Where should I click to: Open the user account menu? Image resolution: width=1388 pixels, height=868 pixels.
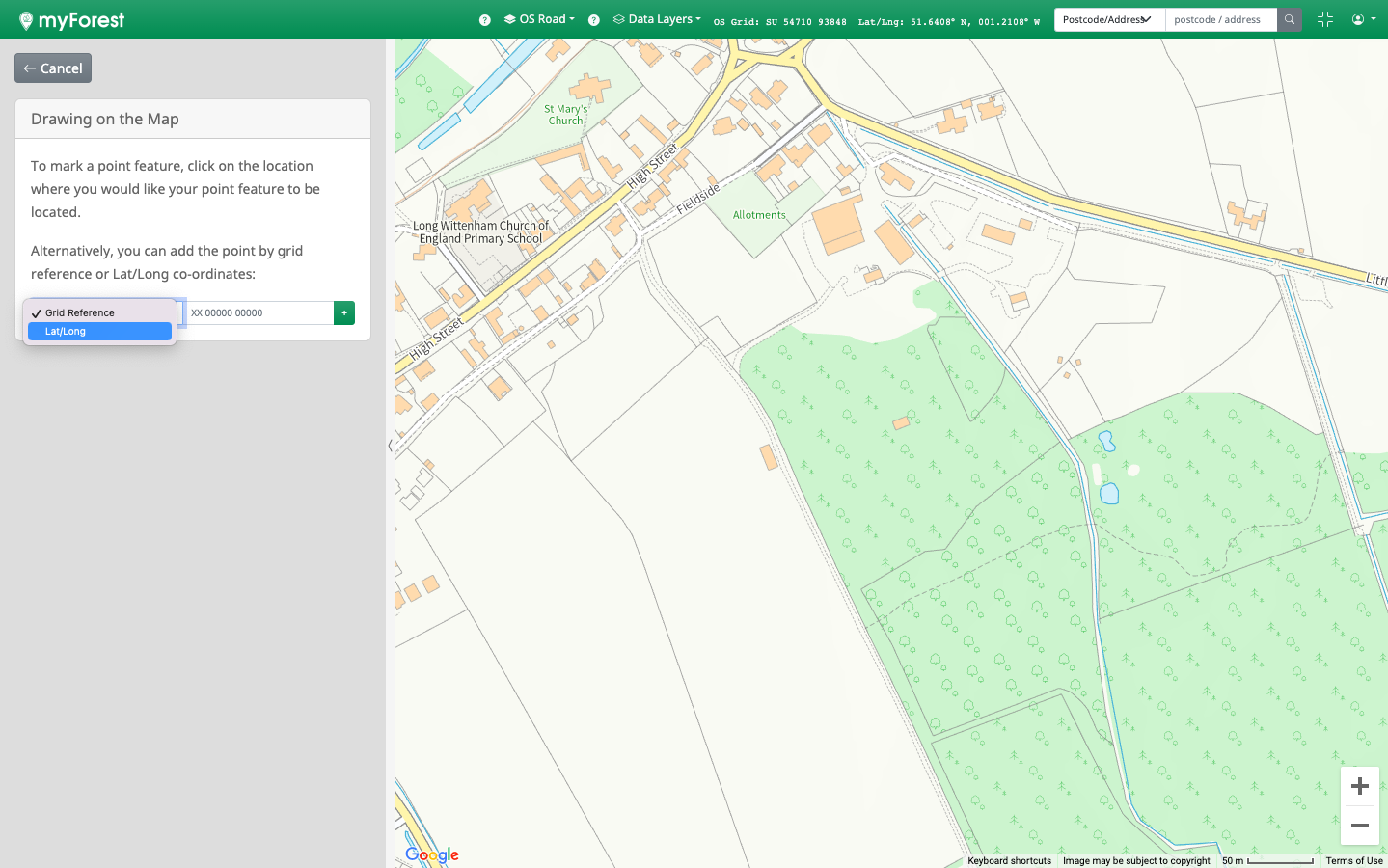[1363, 19]
